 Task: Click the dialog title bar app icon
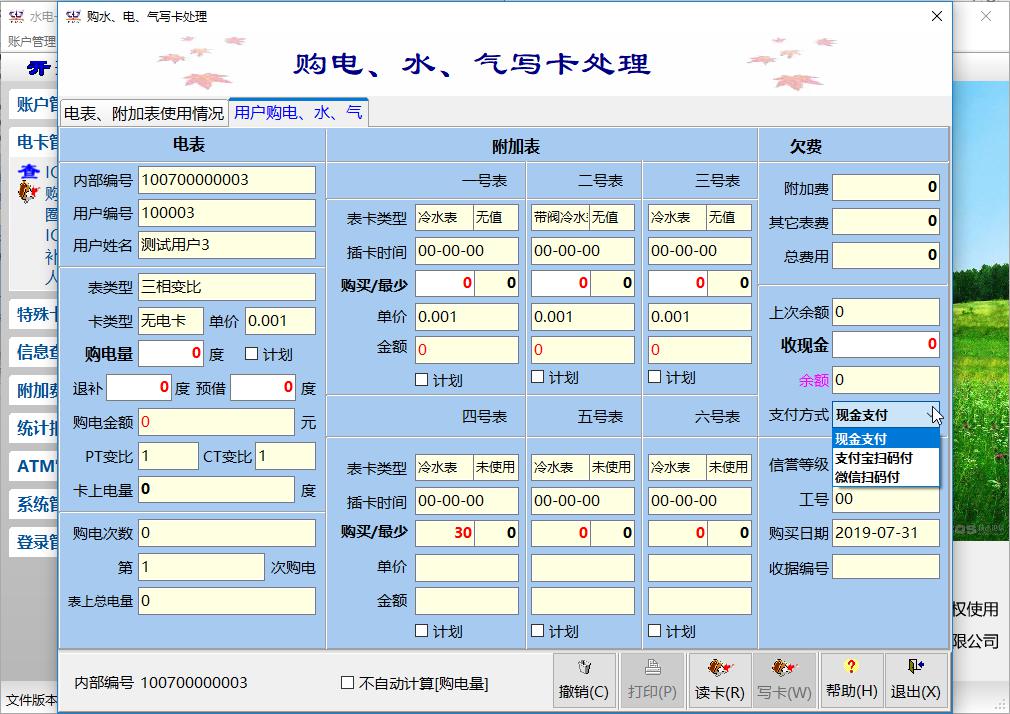tap(72, 16)
